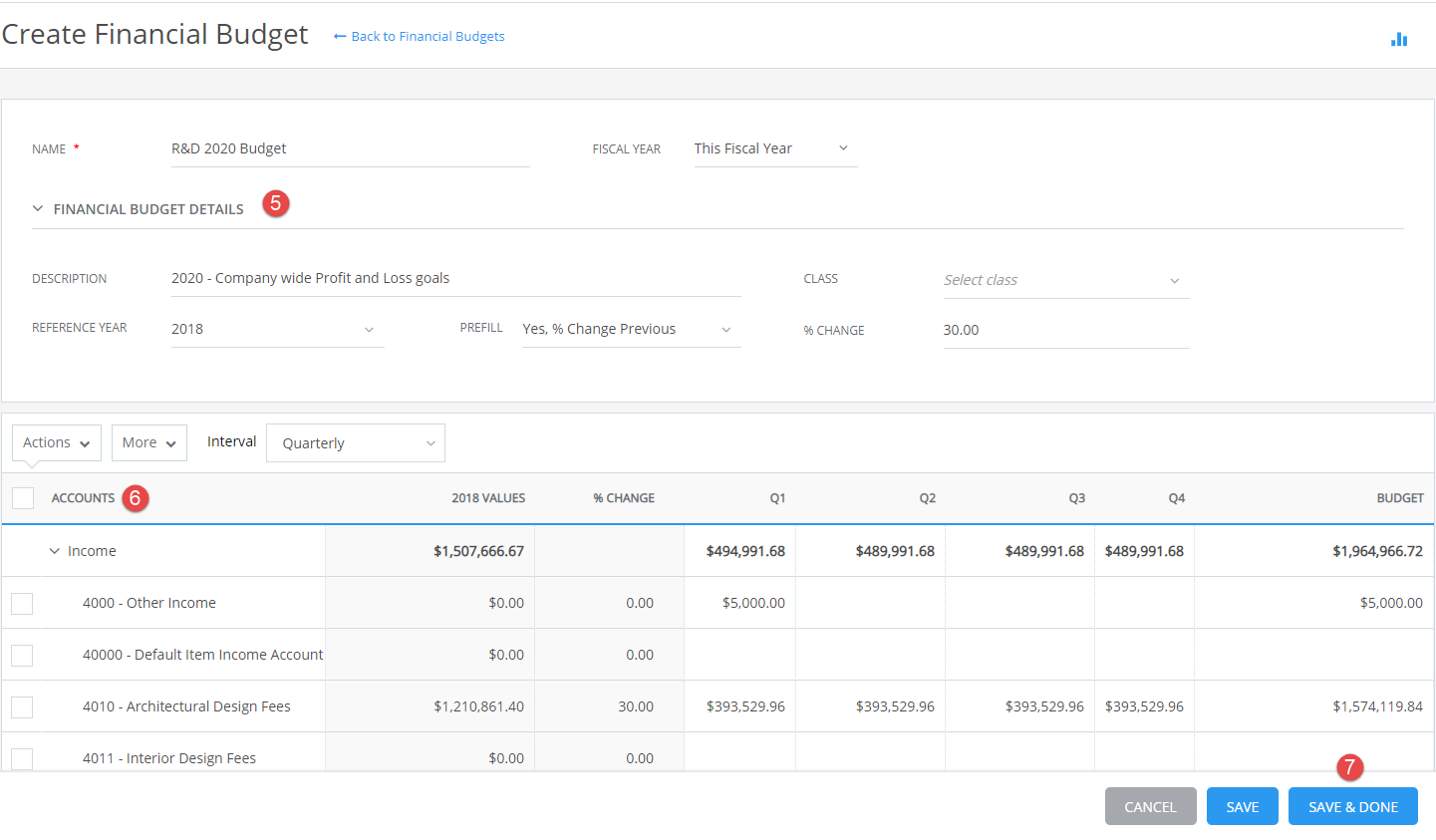Open the Select class dropdown
Viewport: 1436px width, 840px height.
click(1065, 280)
